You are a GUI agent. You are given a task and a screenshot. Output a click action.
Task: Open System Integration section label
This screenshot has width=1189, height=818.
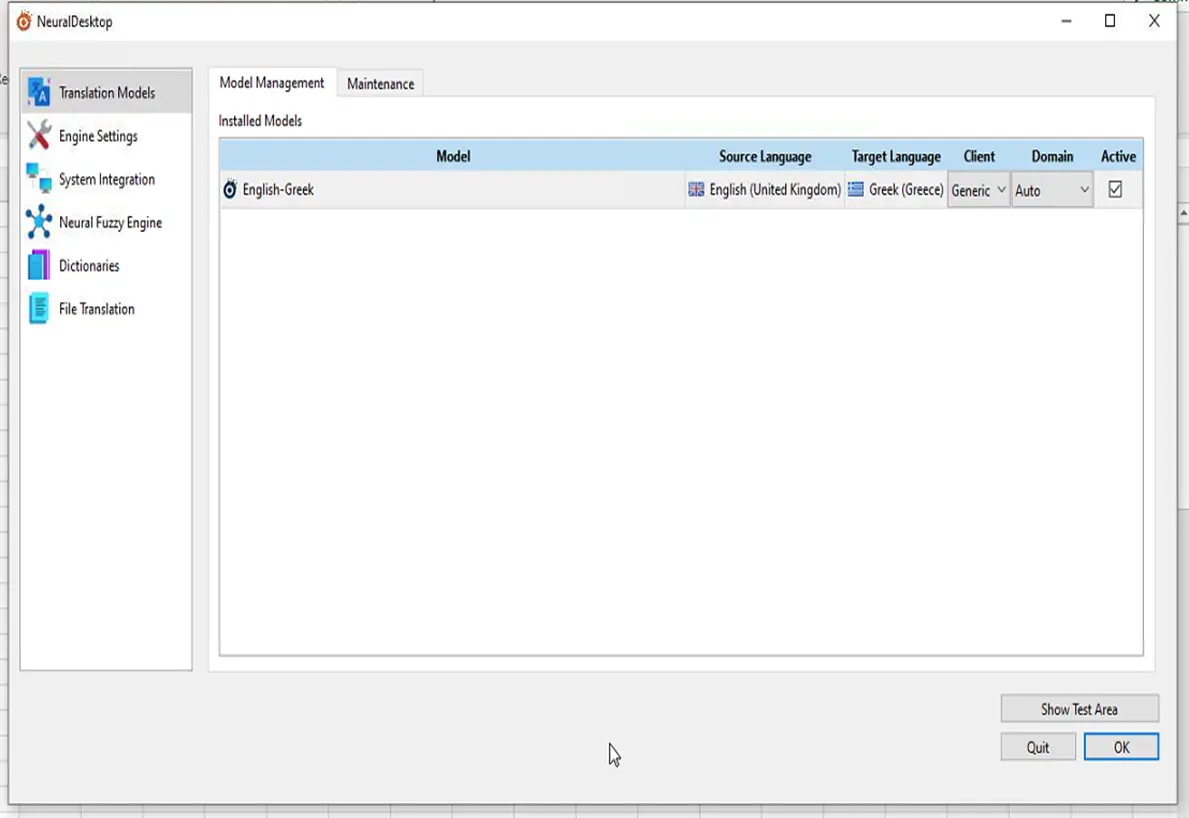[x=107, y=180]
